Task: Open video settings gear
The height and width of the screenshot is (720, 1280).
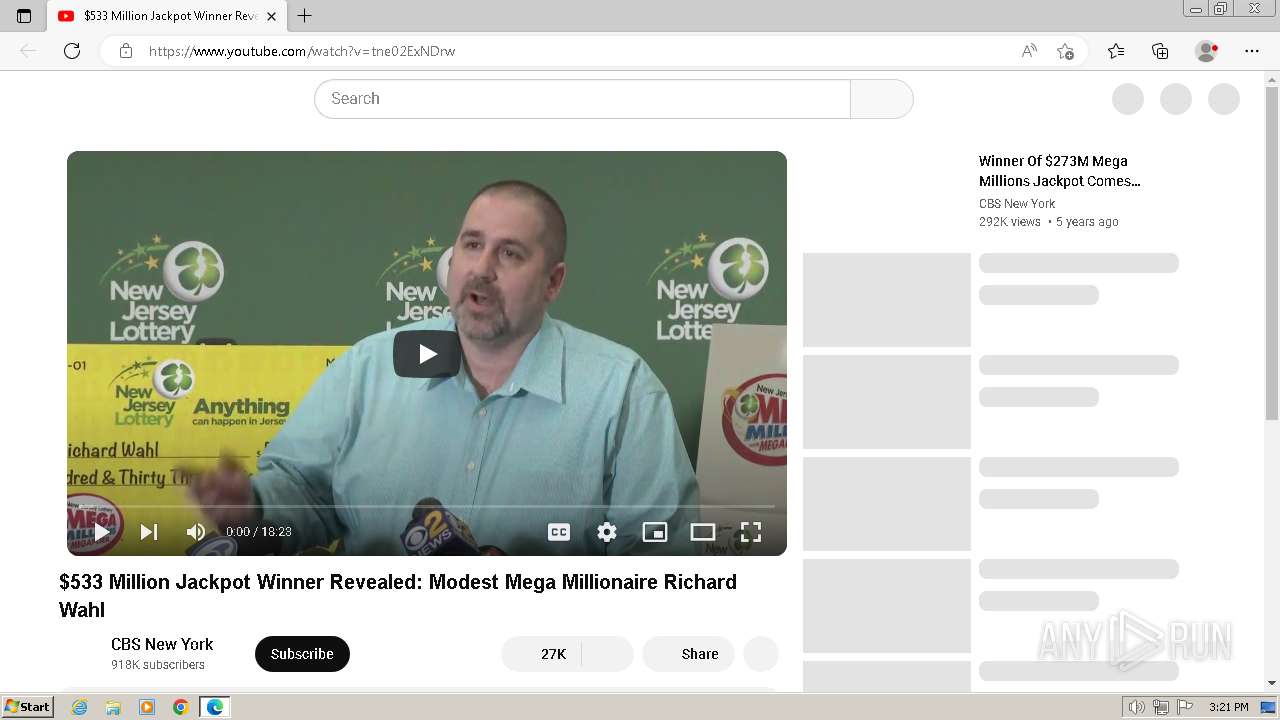Action: tap(607, 532)
